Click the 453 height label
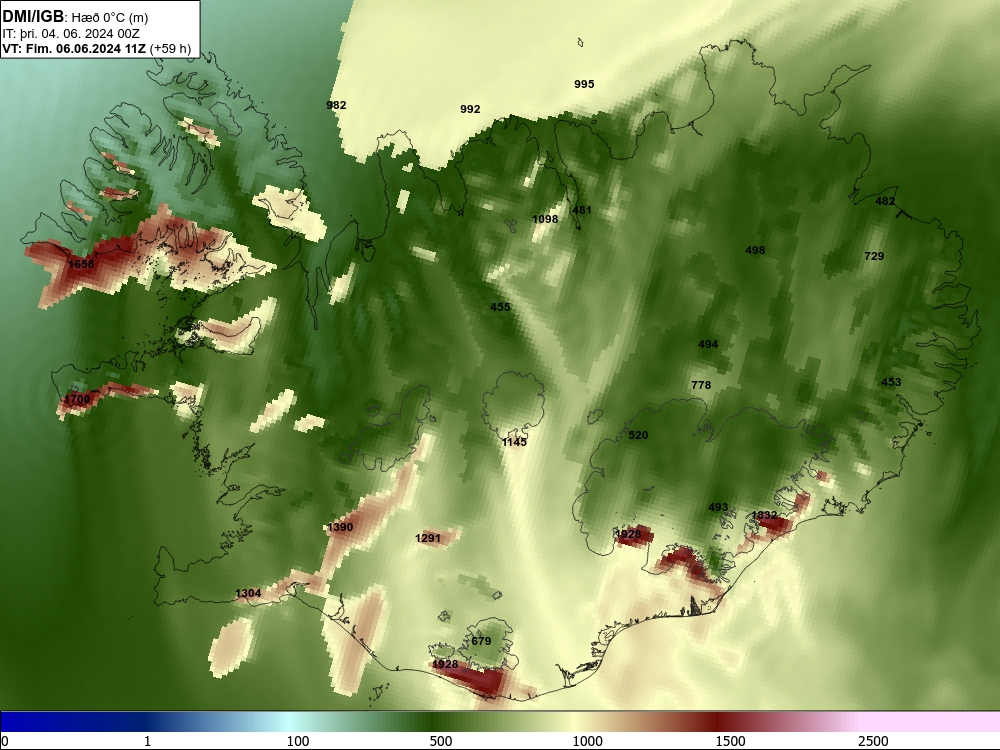 (x=891, y=382)
